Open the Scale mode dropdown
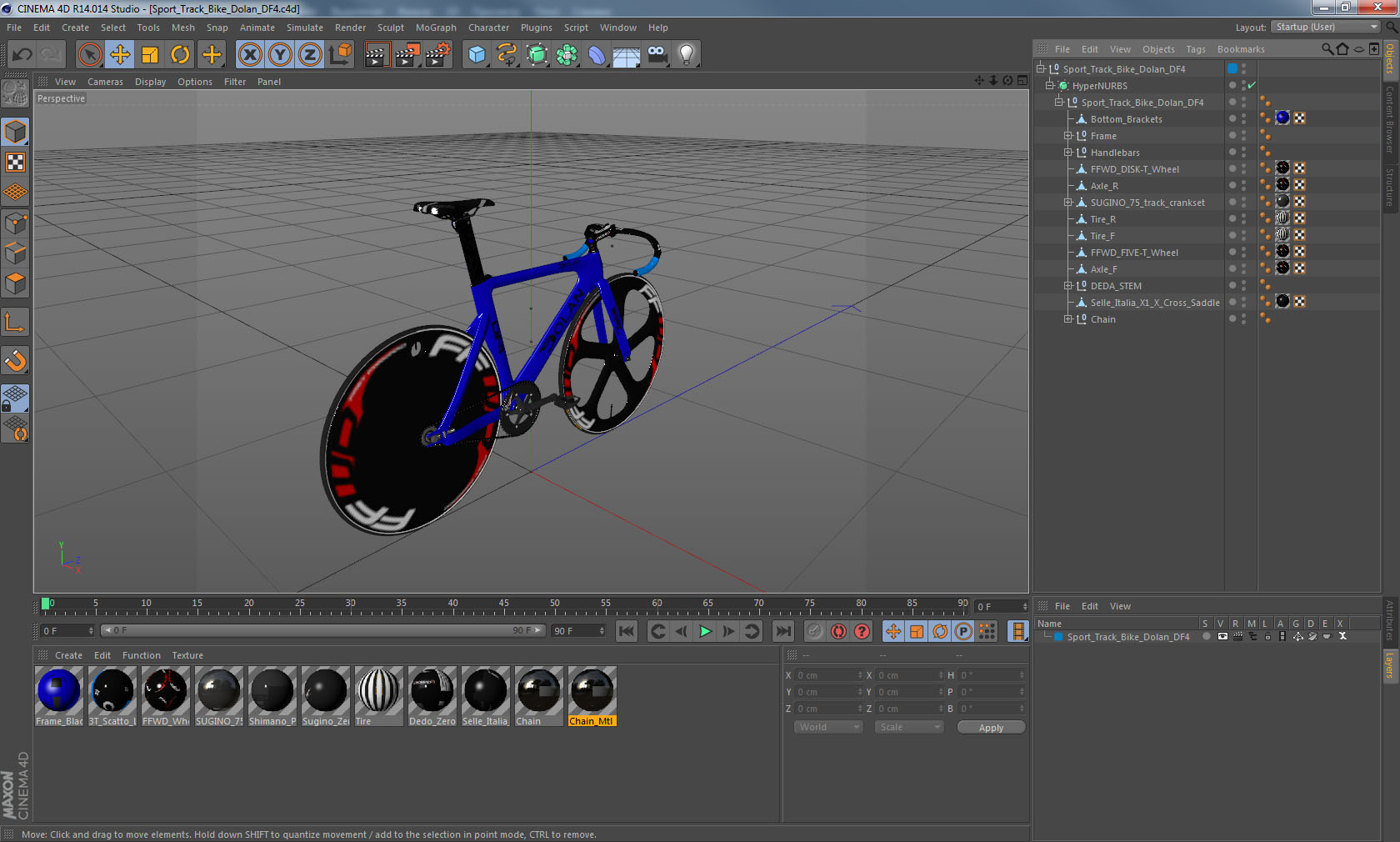 pyautogui.click(x=909, y=727)
